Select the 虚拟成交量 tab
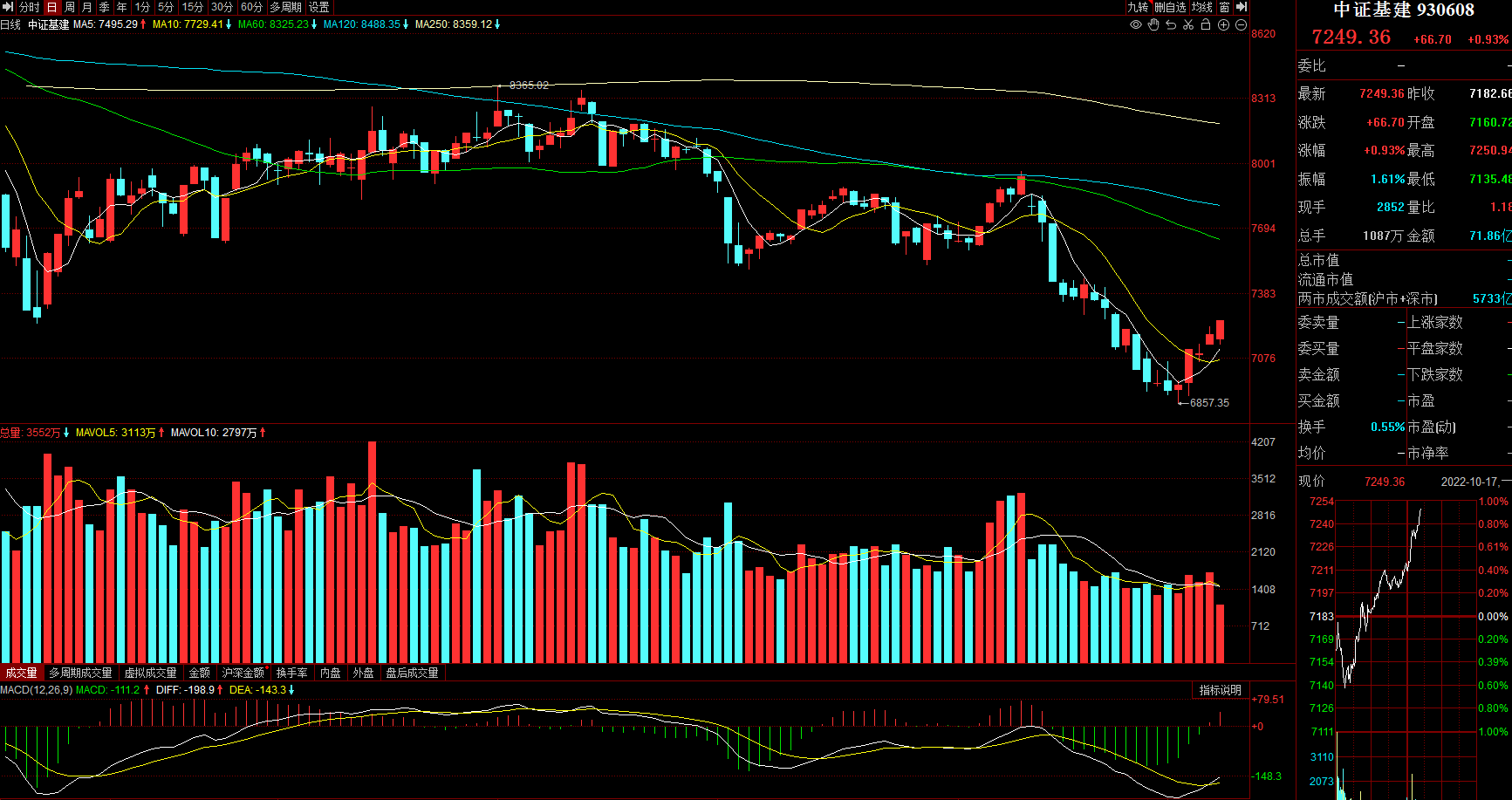Image resolution: width=1512 pixels, height=800 pixels. 150,673
